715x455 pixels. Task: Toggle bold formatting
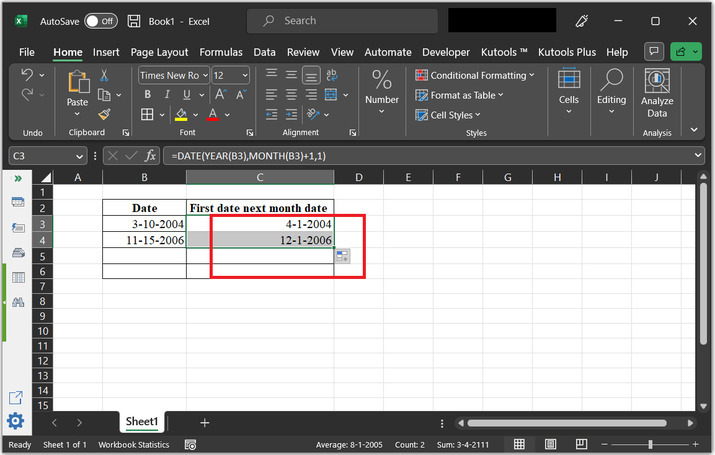[x=146, y=95]
